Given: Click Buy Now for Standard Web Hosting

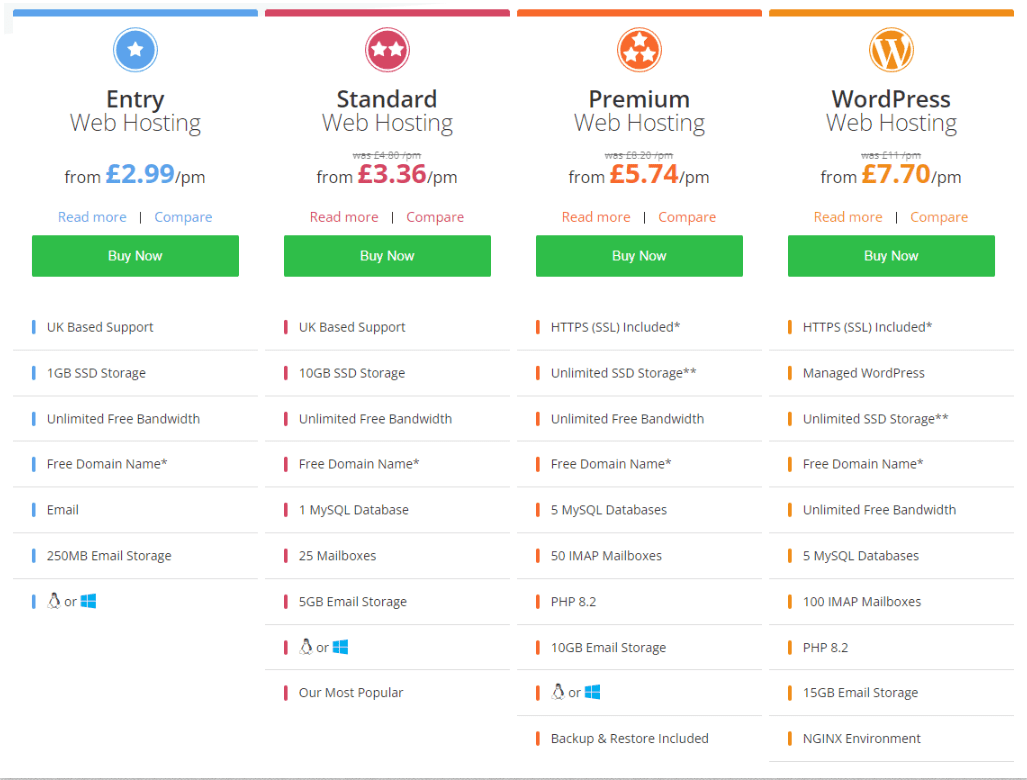Looking at the screenshot, I should coord(387,256).
